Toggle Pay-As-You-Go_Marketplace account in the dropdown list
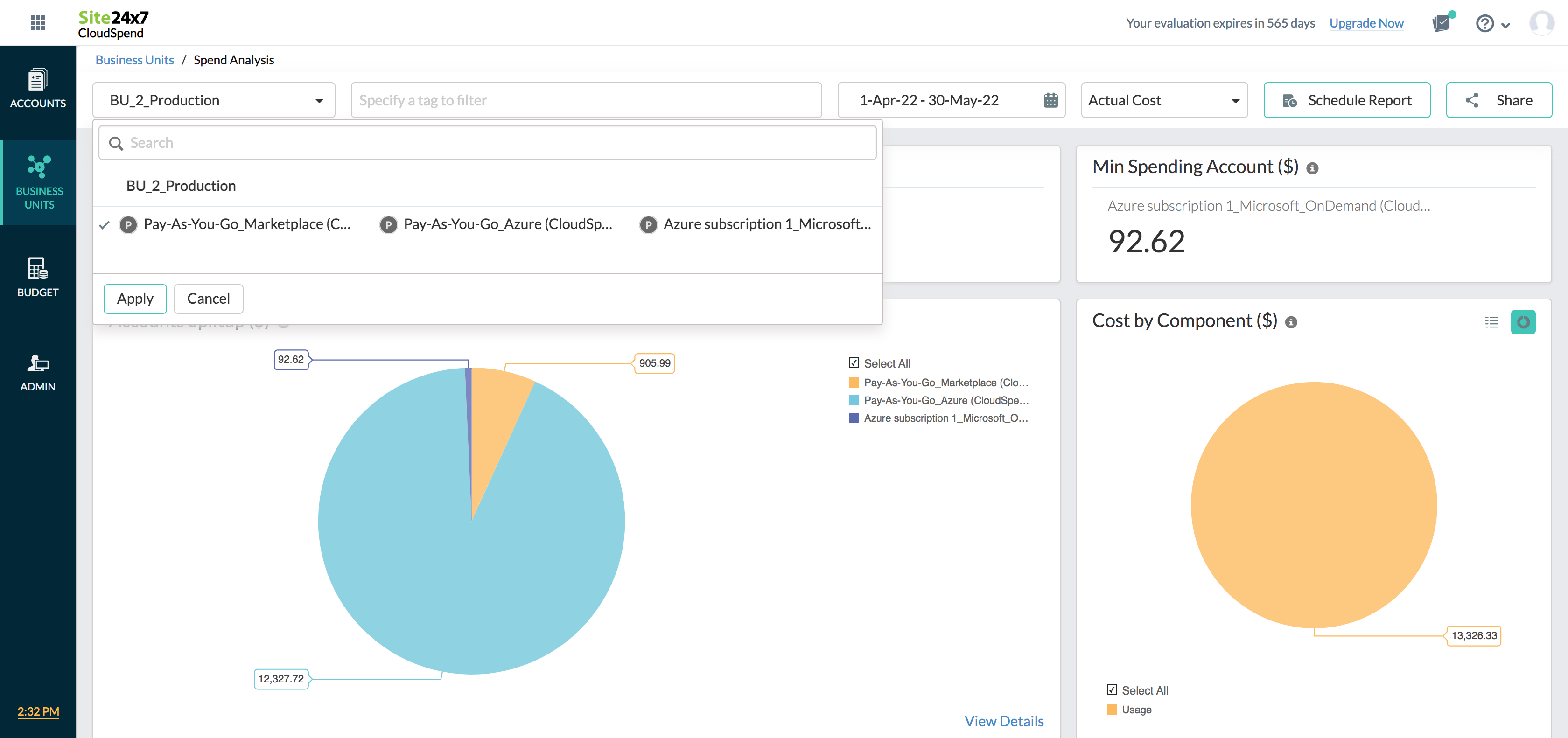This screenshot has width=1568, height=738. click(246, 224)
